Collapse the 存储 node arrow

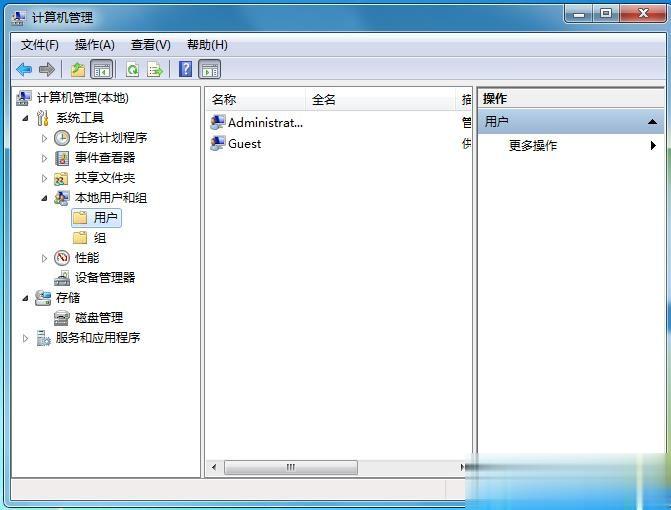coord(26,298)
